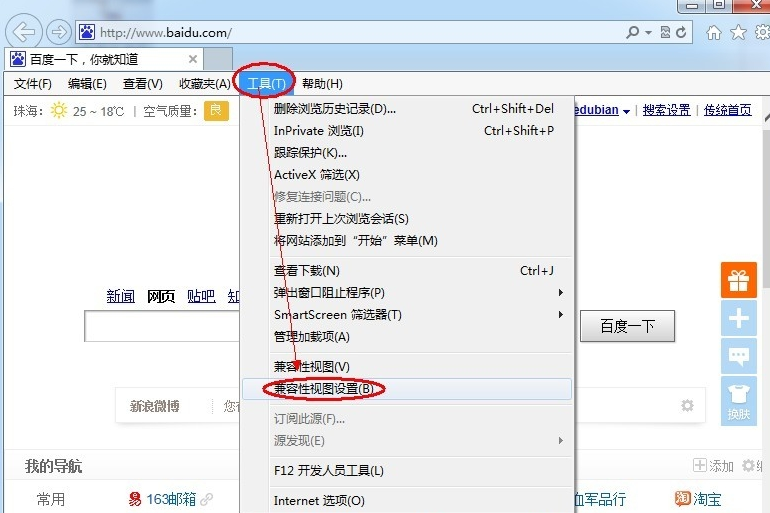Open the 收藏夹(A) menu
The height and width of the screenshot is (513, 770).
click(205, 84)
